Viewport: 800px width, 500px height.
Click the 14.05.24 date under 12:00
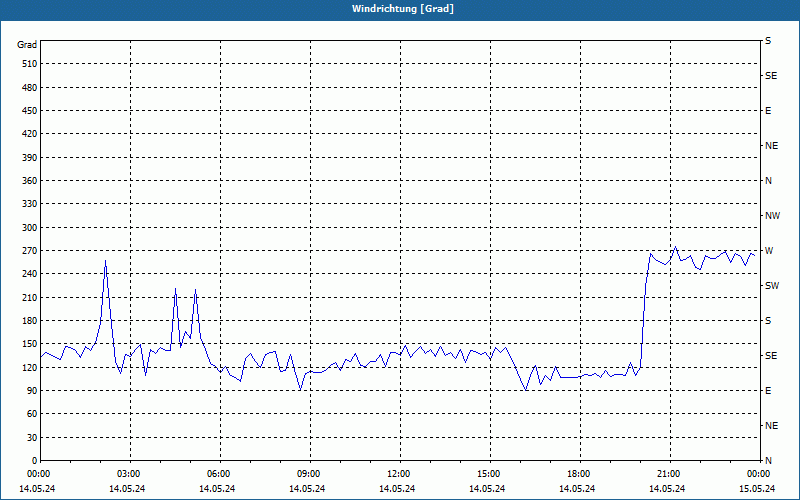(x=397, y=489)
